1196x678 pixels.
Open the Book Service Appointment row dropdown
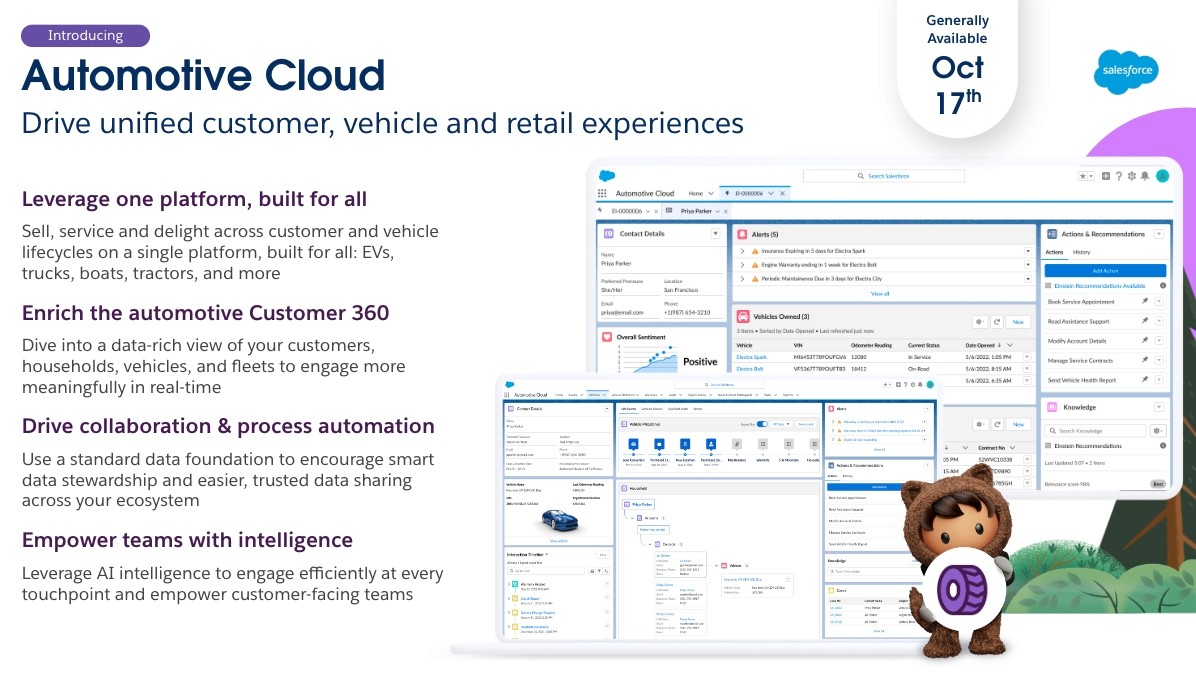coord(1159,302)
